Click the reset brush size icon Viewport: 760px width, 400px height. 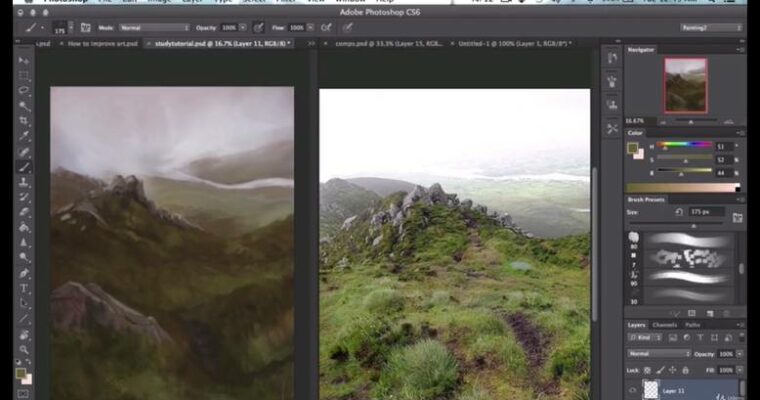(x=679, y=212)
